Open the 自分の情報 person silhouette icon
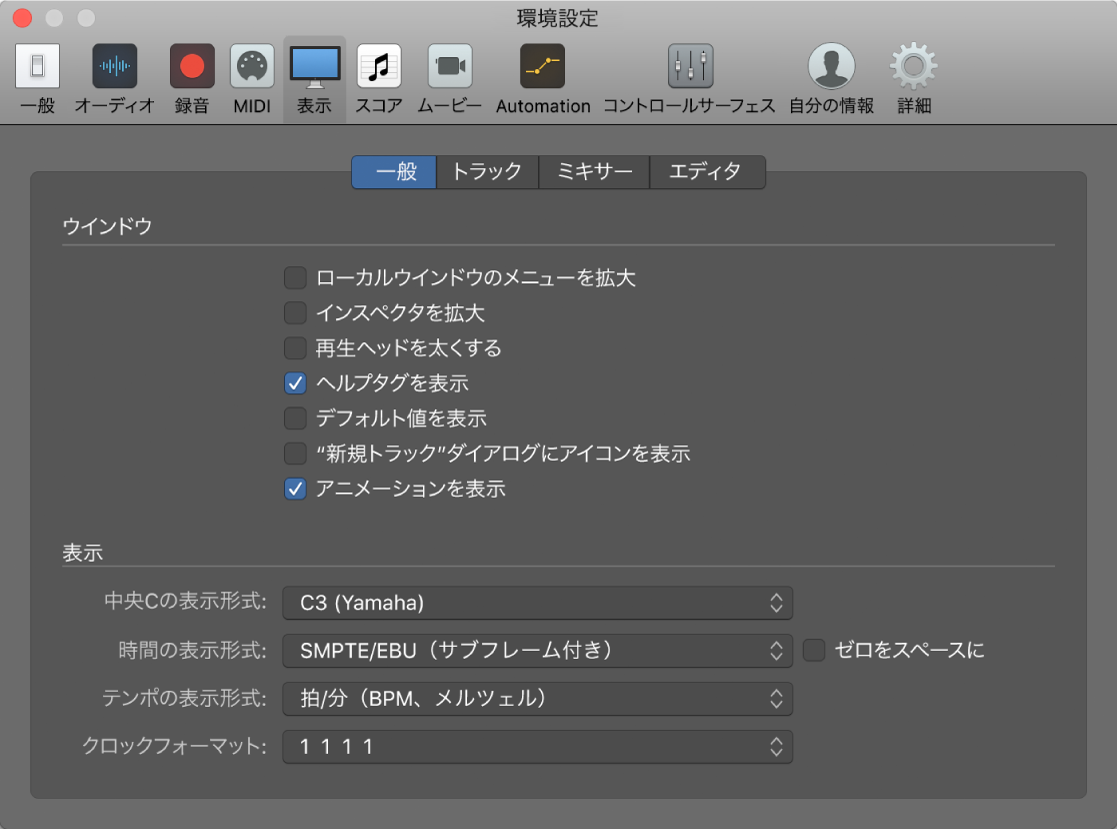This screenshot has height=830, width=1117. [x=831, y=66]
